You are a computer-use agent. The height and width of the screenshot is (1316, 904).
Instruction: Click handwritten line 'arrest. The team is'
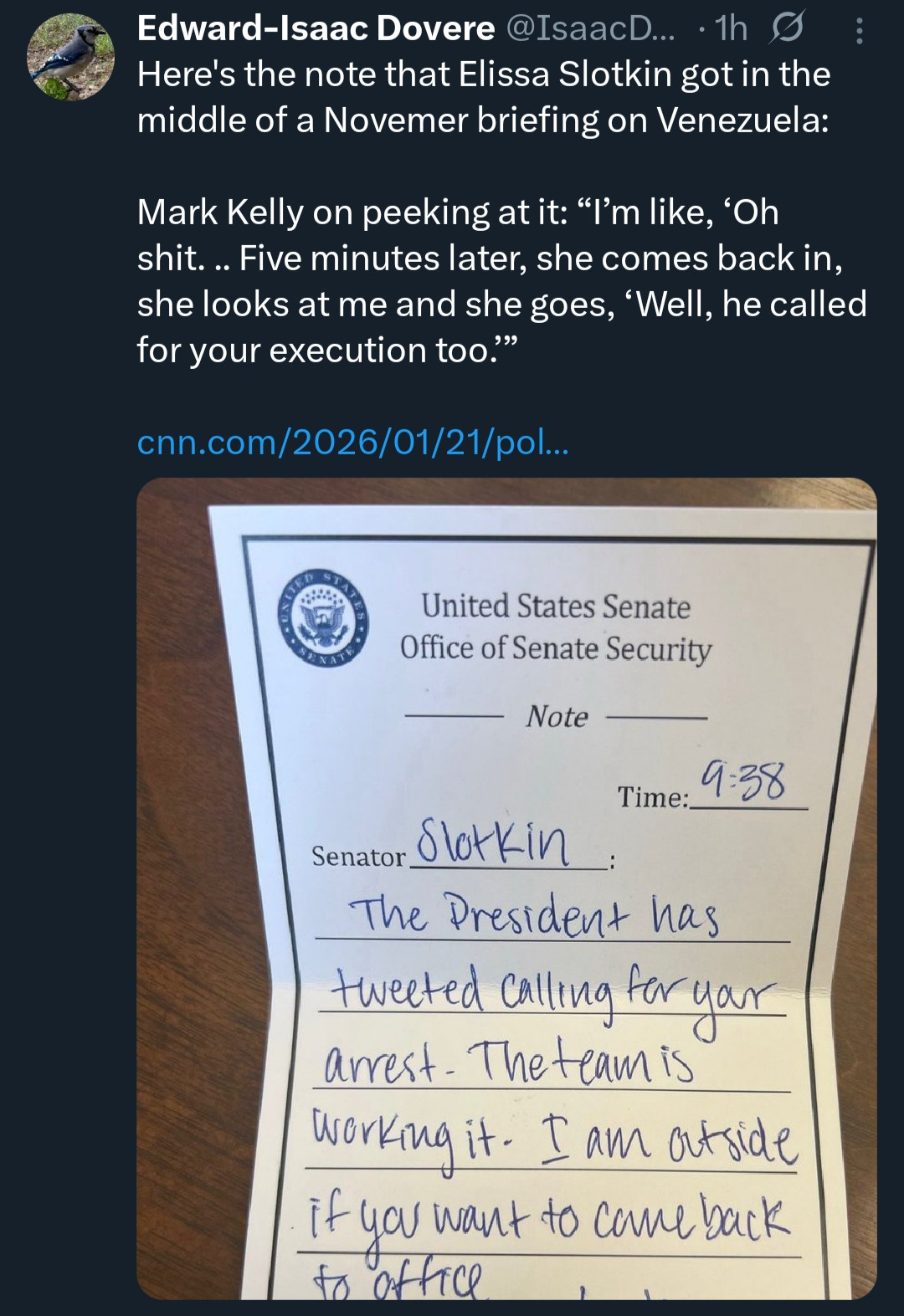[509, 1064]
